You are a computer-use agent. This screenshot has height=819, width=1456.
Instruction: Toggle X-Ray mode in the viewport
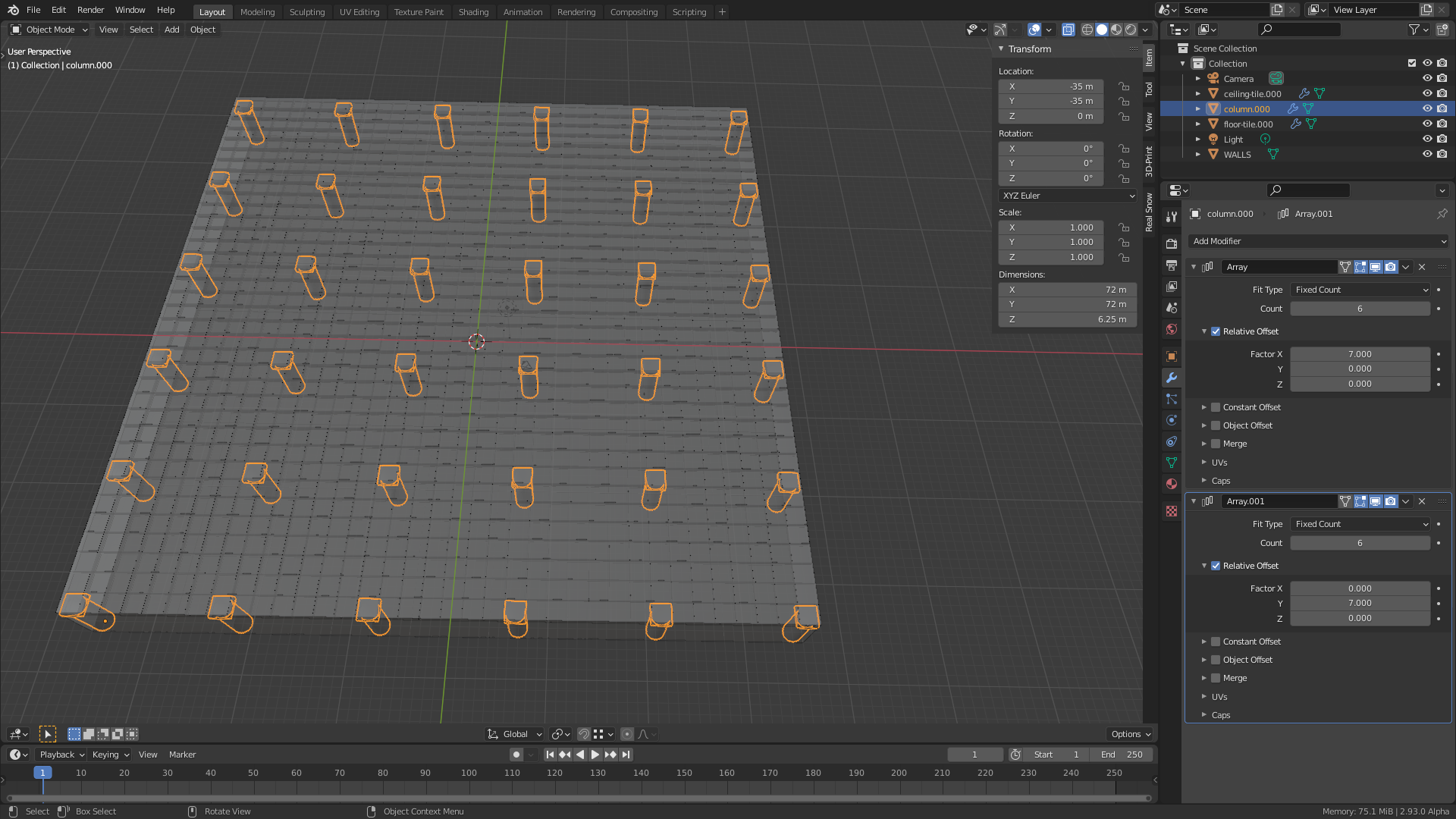[x=1068, y=30]
